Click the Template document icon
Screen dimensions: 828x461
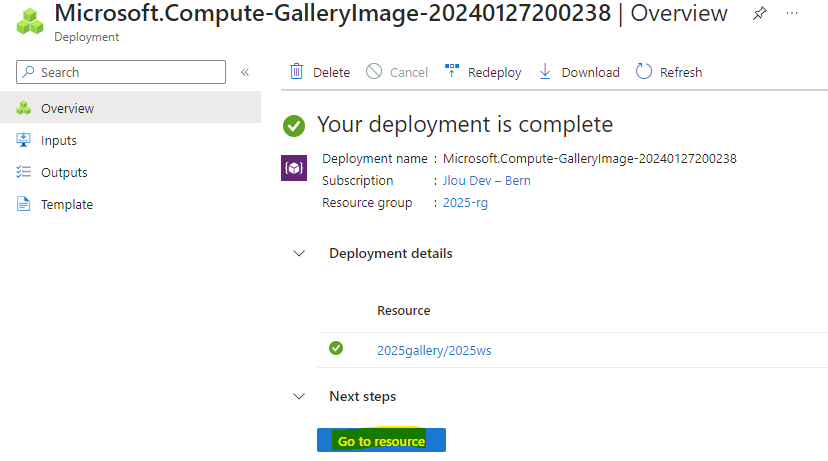click(23, 204)
